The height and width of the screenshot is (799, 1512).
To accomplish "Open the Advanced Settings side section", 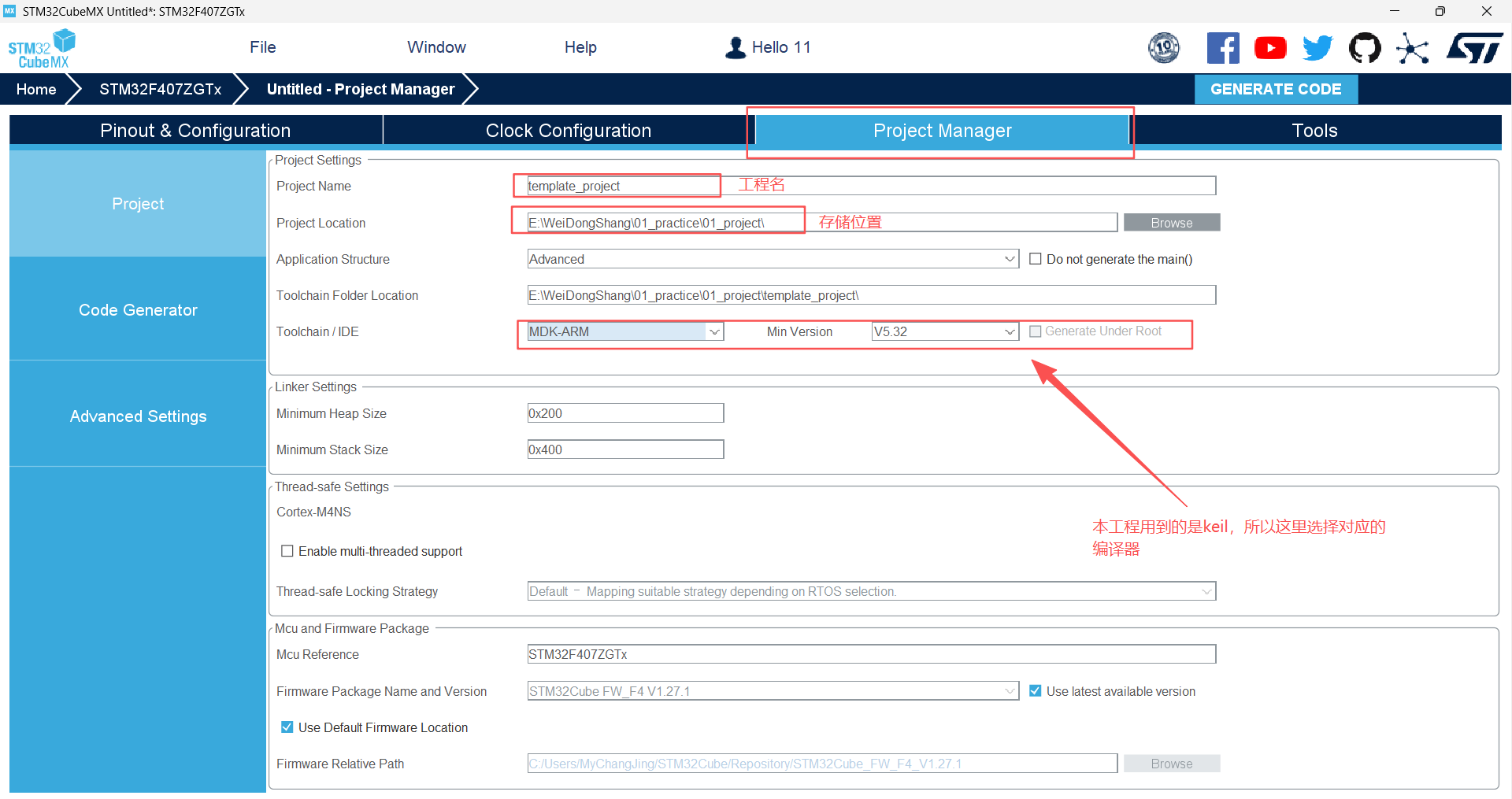I will click(x=138, y=416).
